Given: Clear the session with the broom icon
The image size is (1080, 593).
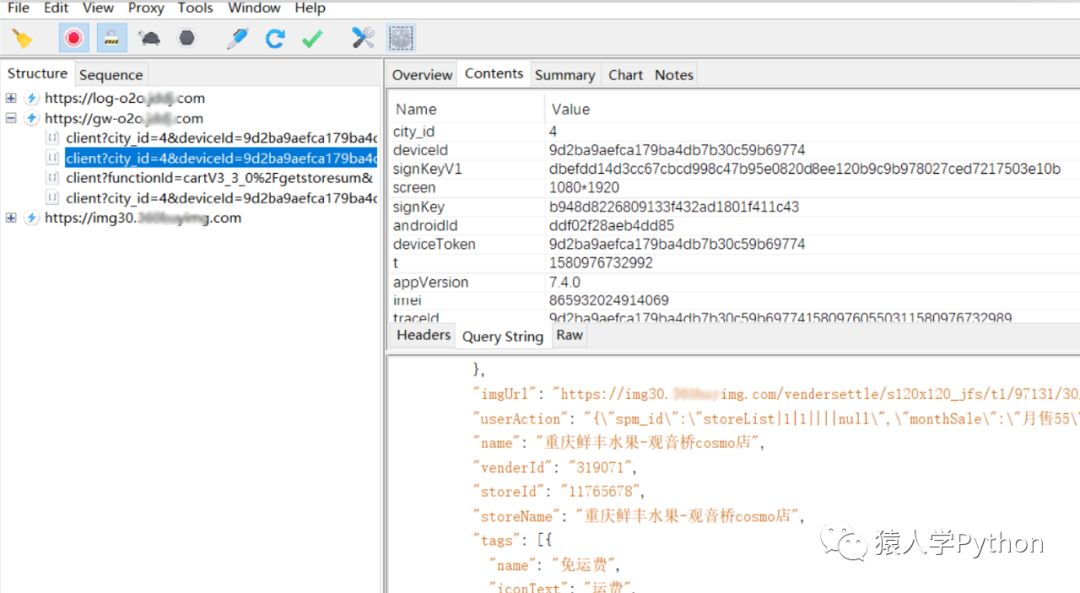Looking at the screenshot, I should (22, 38).
